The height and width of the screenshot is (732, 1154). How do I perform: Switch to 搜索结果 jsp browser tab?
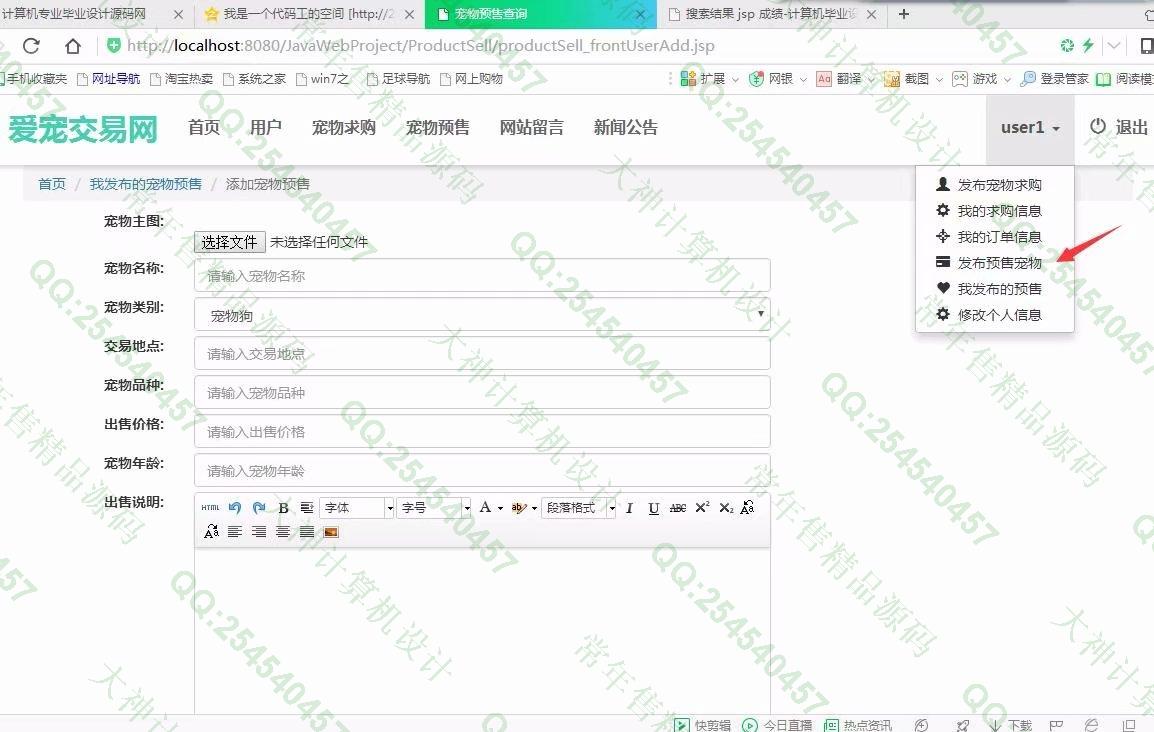tap(771, 14)
